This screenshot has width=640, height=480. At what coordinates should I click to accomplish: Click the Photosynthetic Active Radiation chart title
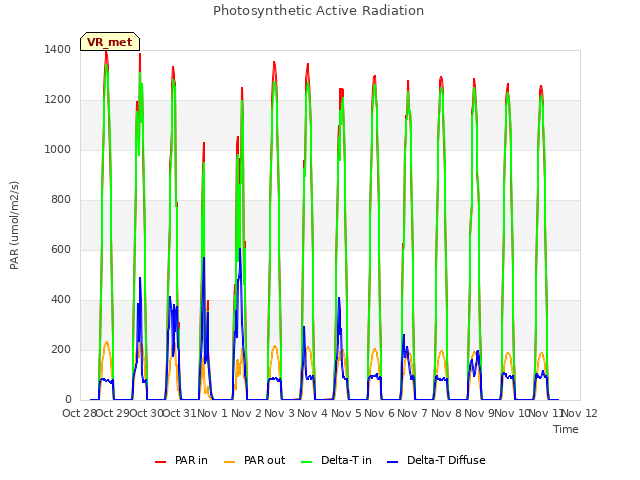tap(318, 11)
